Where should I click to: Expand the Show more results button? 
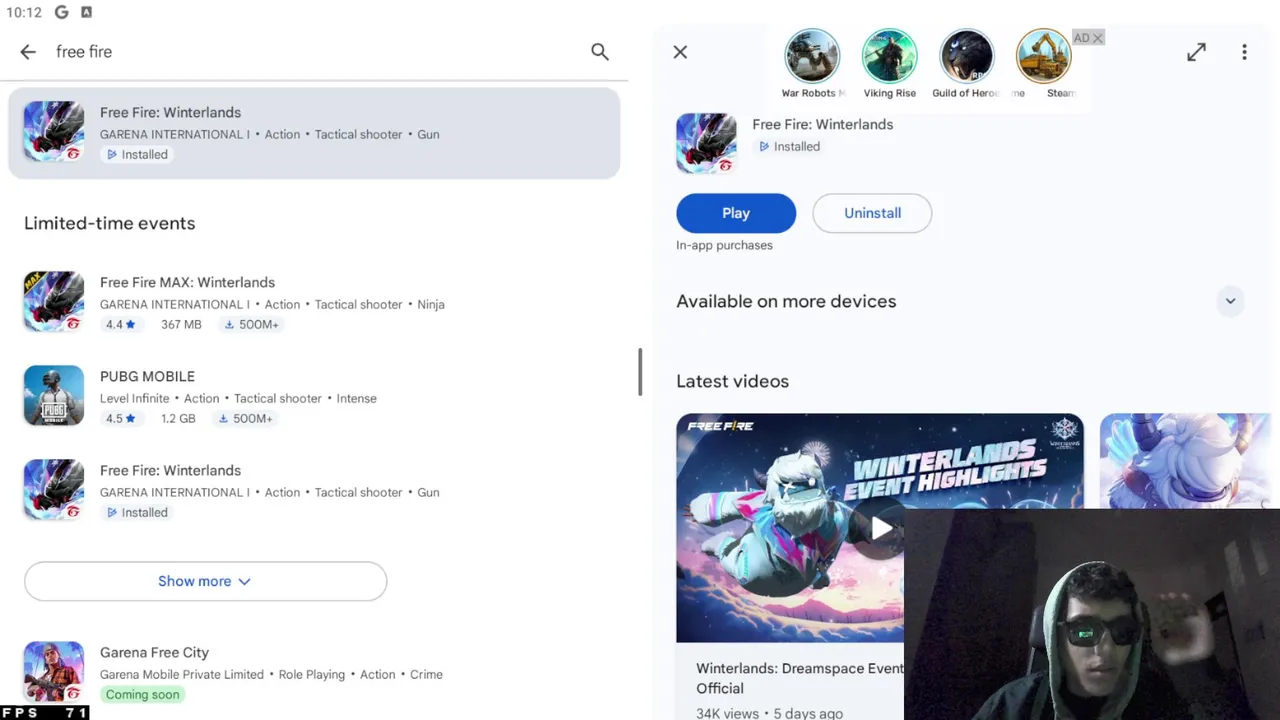[205, 581]
